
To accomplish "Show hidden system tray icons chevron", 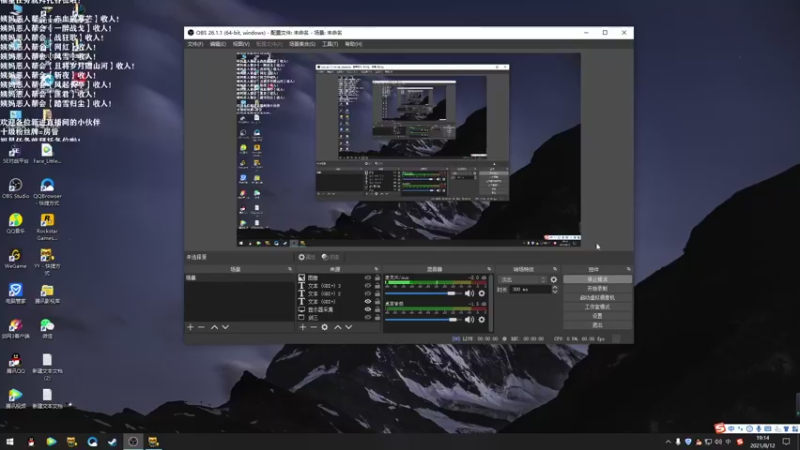I will coord(668,442).
